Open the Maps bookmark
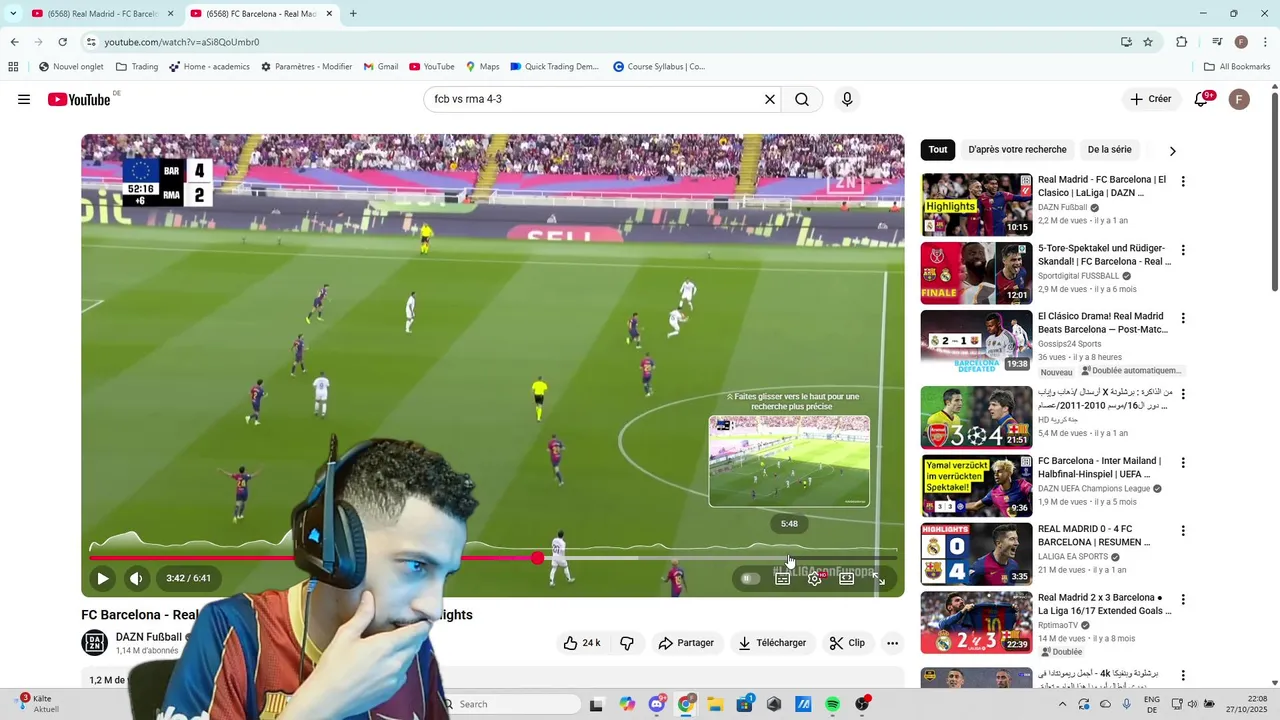 coord(482,67)
